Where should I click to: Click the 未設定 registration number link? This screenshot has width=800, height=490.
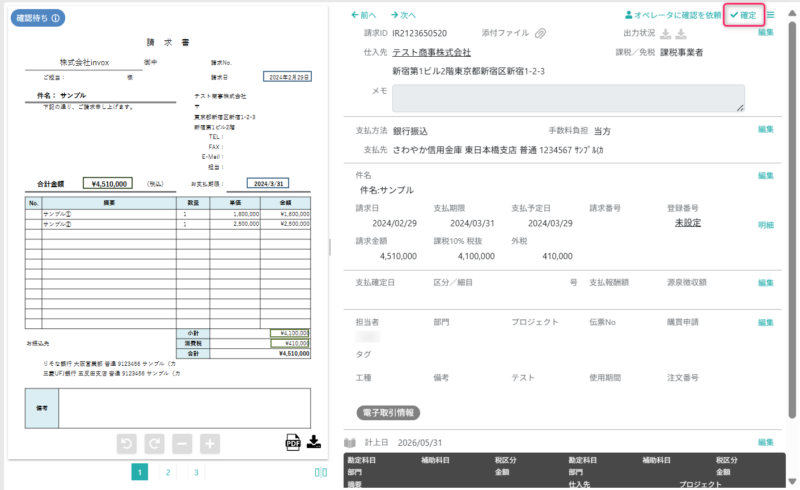click(x=688, y=223)
